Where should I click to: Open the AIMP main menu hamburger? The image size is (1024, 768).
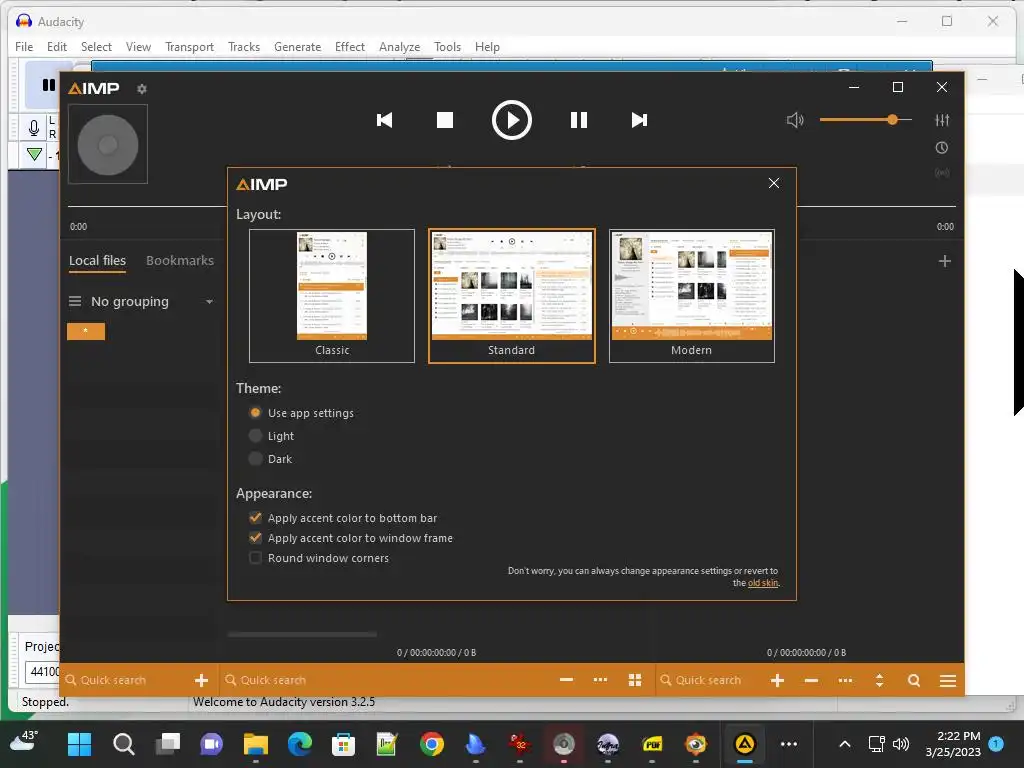click(x=948, y=680)
